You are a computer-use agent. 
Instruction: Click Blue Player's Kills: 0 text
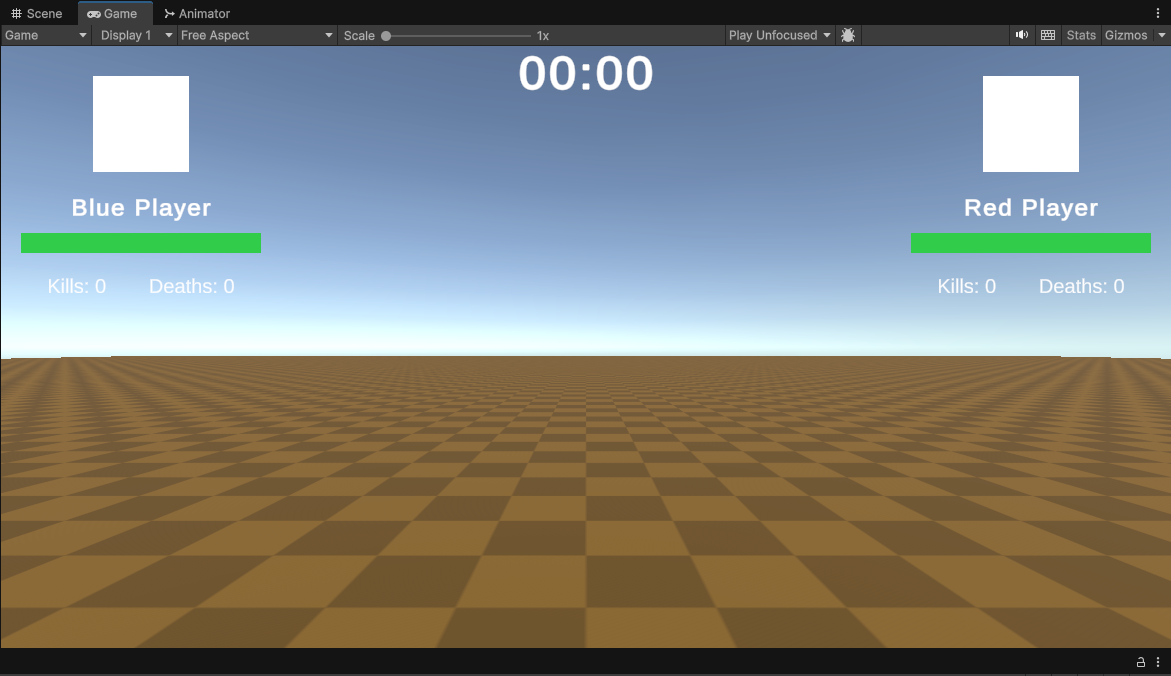pos(77,286)
